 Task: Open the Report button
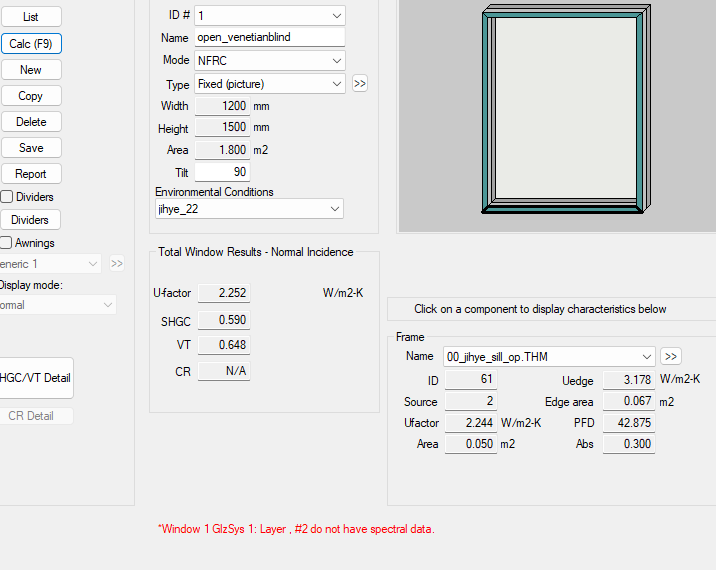pyautogui.click(x=31, y=174)
